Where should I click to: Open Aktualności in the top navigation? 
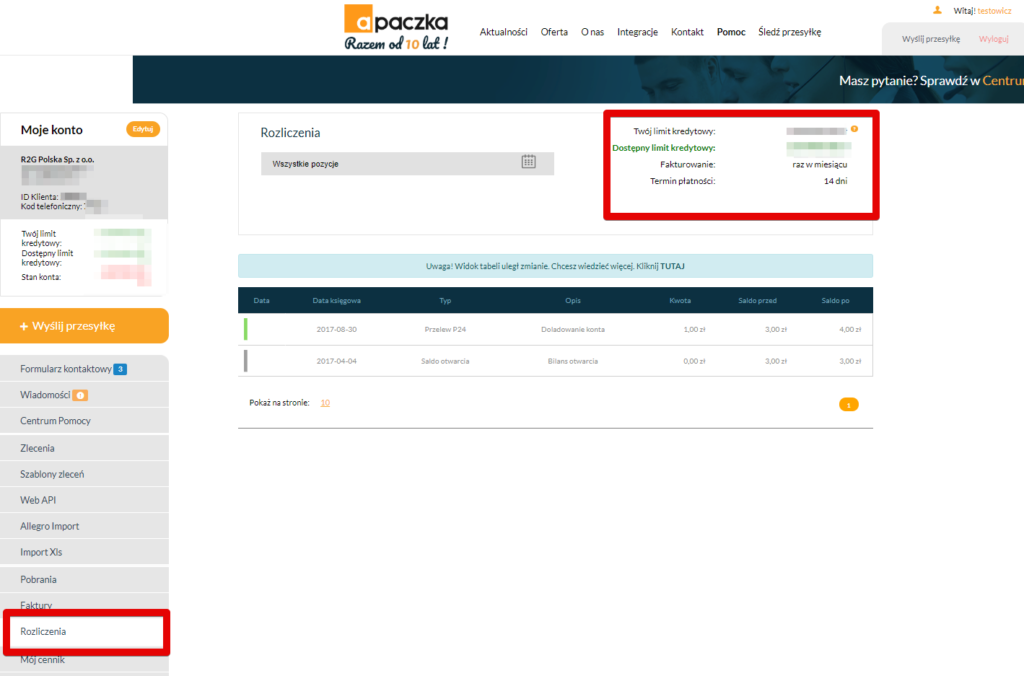coord(503,32)
